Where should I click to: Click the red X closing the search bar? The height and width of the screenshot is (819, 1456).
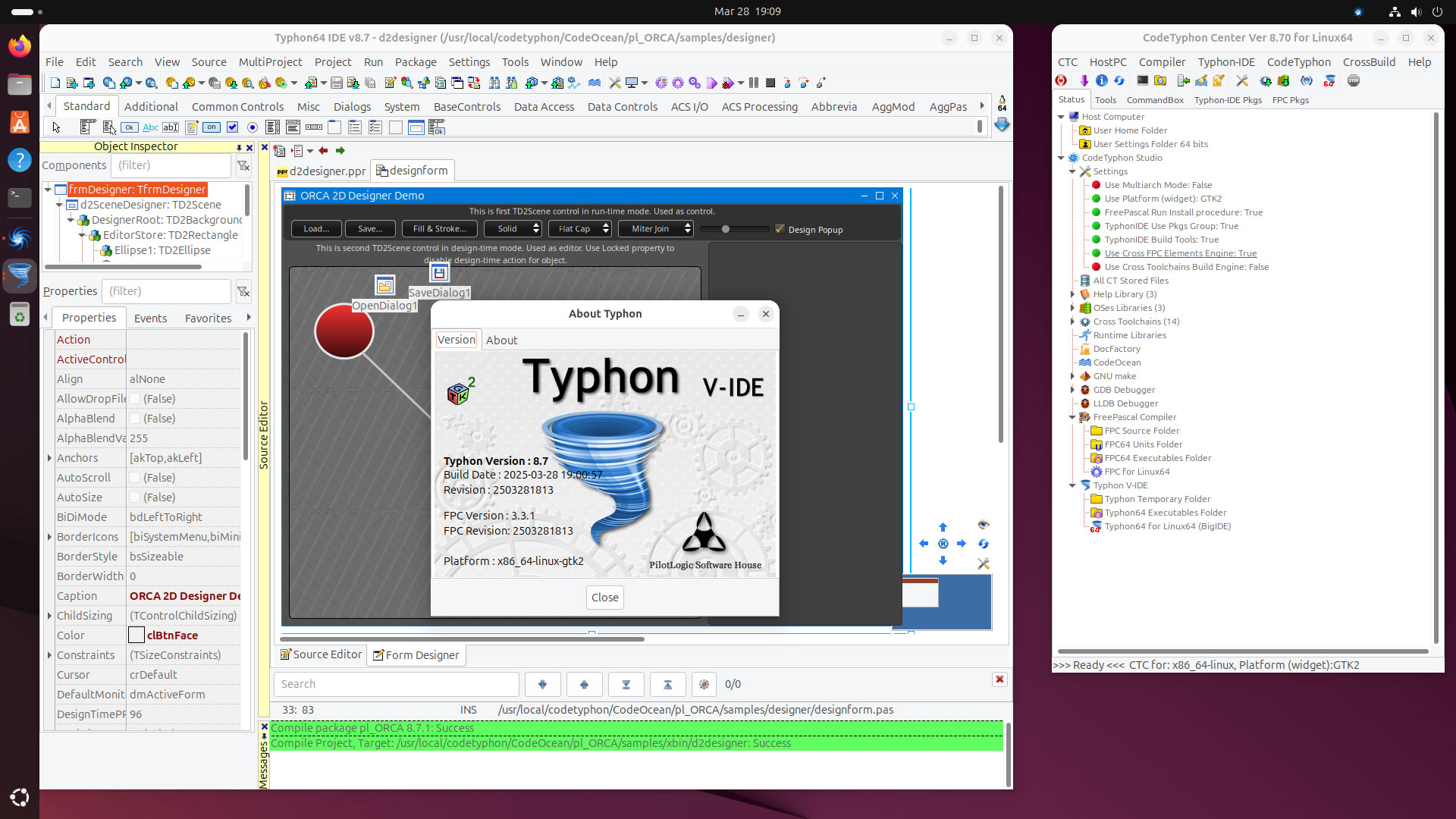[x=999, y=679]
